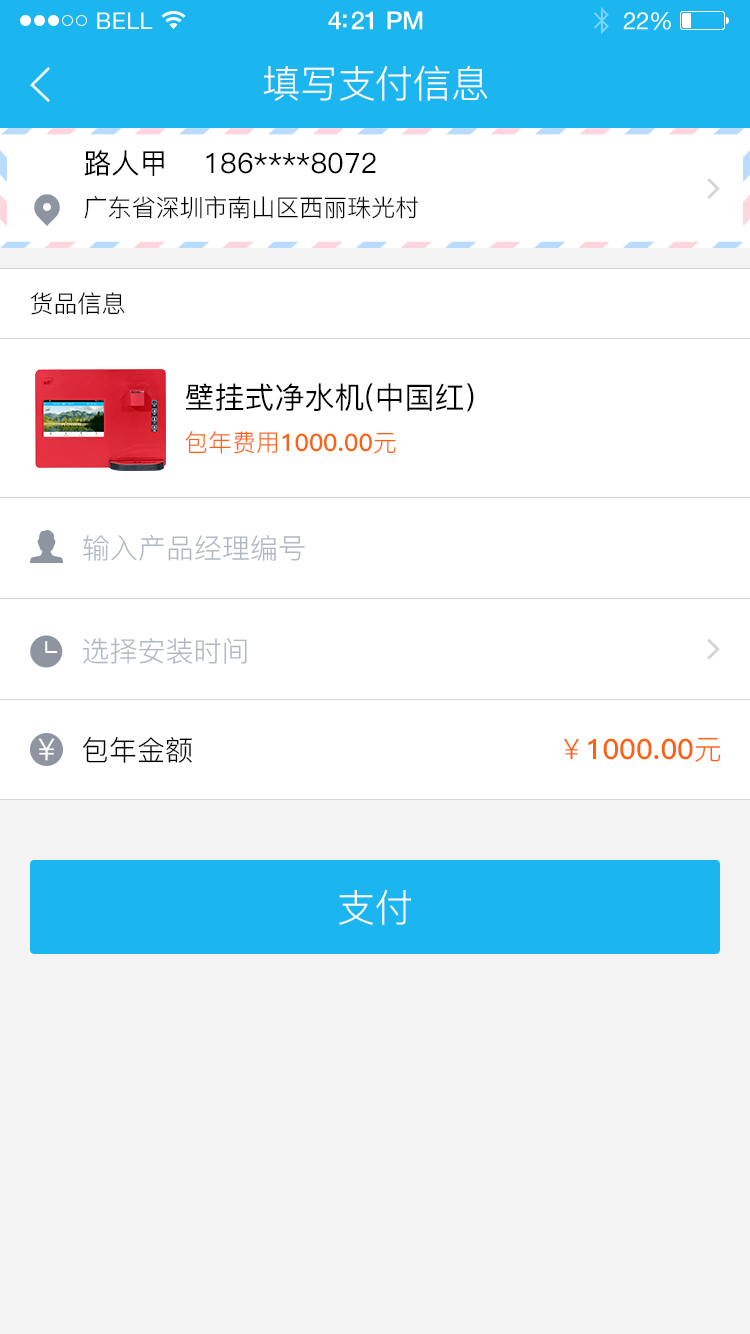Click the blue 支付 button
Screen dimensions: 750x1334
[x=375, y=907]
